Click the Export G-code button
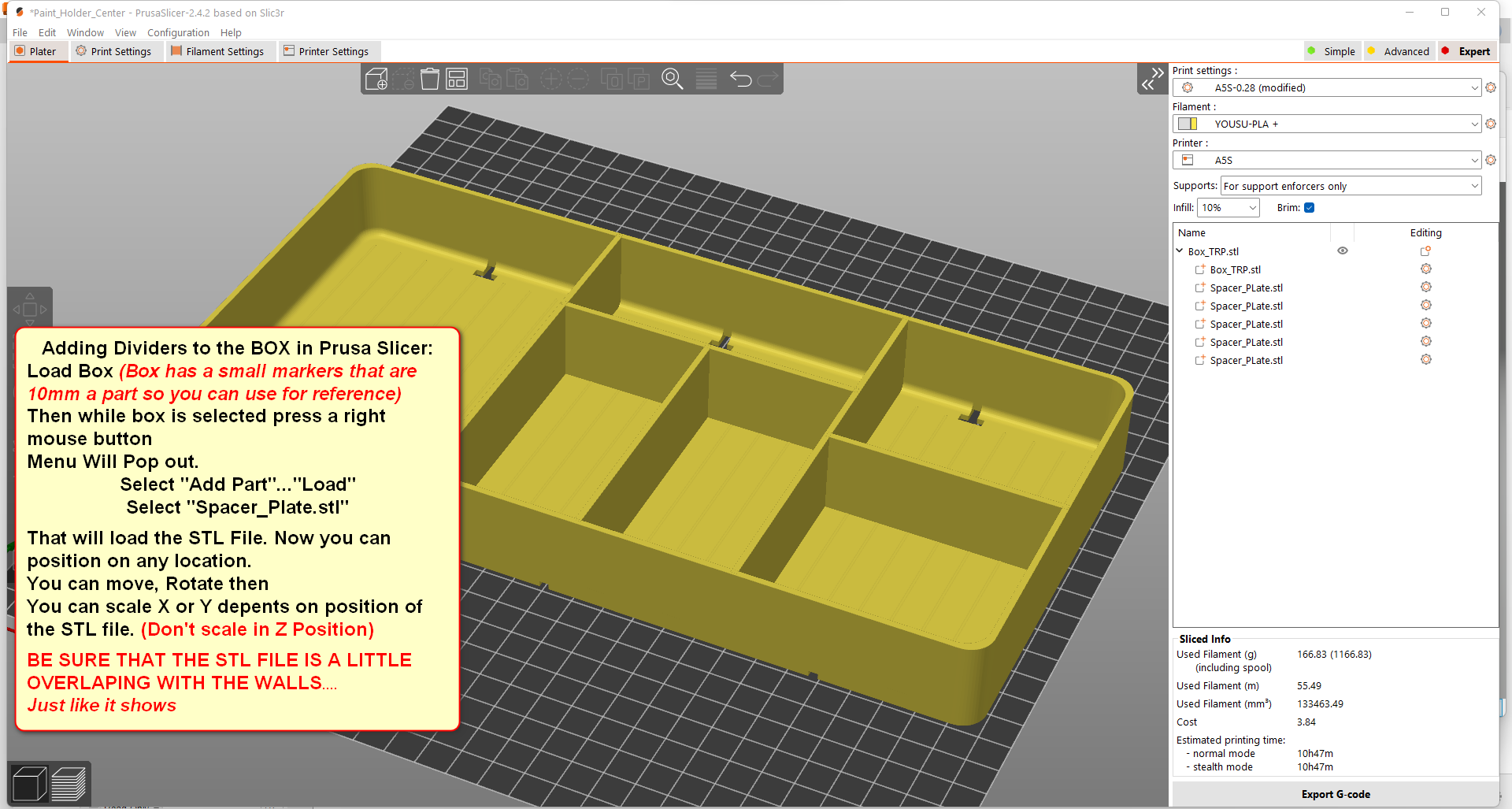This screenshot has height=809, width=1512. tap(1335, 794)
